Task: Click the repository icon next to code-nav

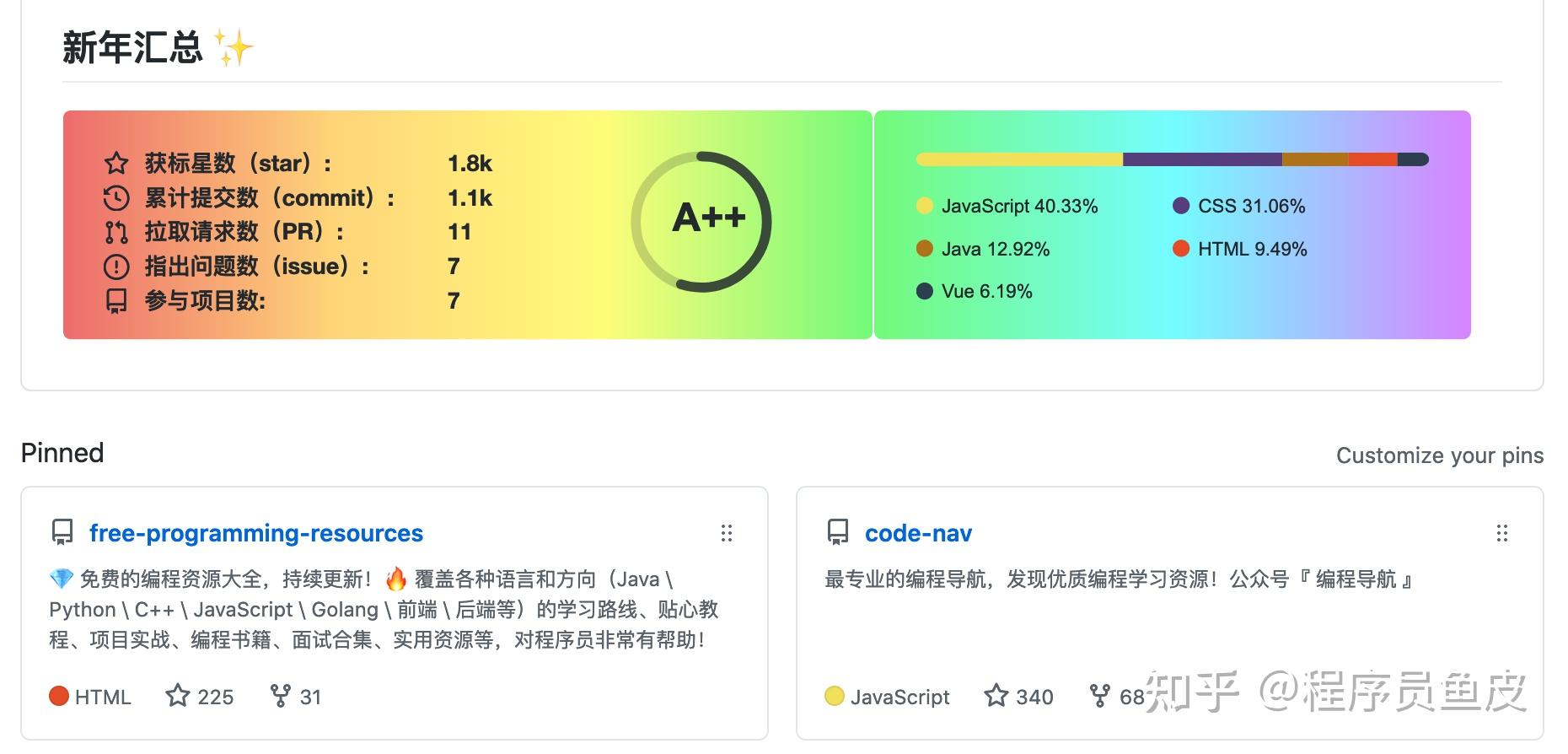Action: coord(838,532)
